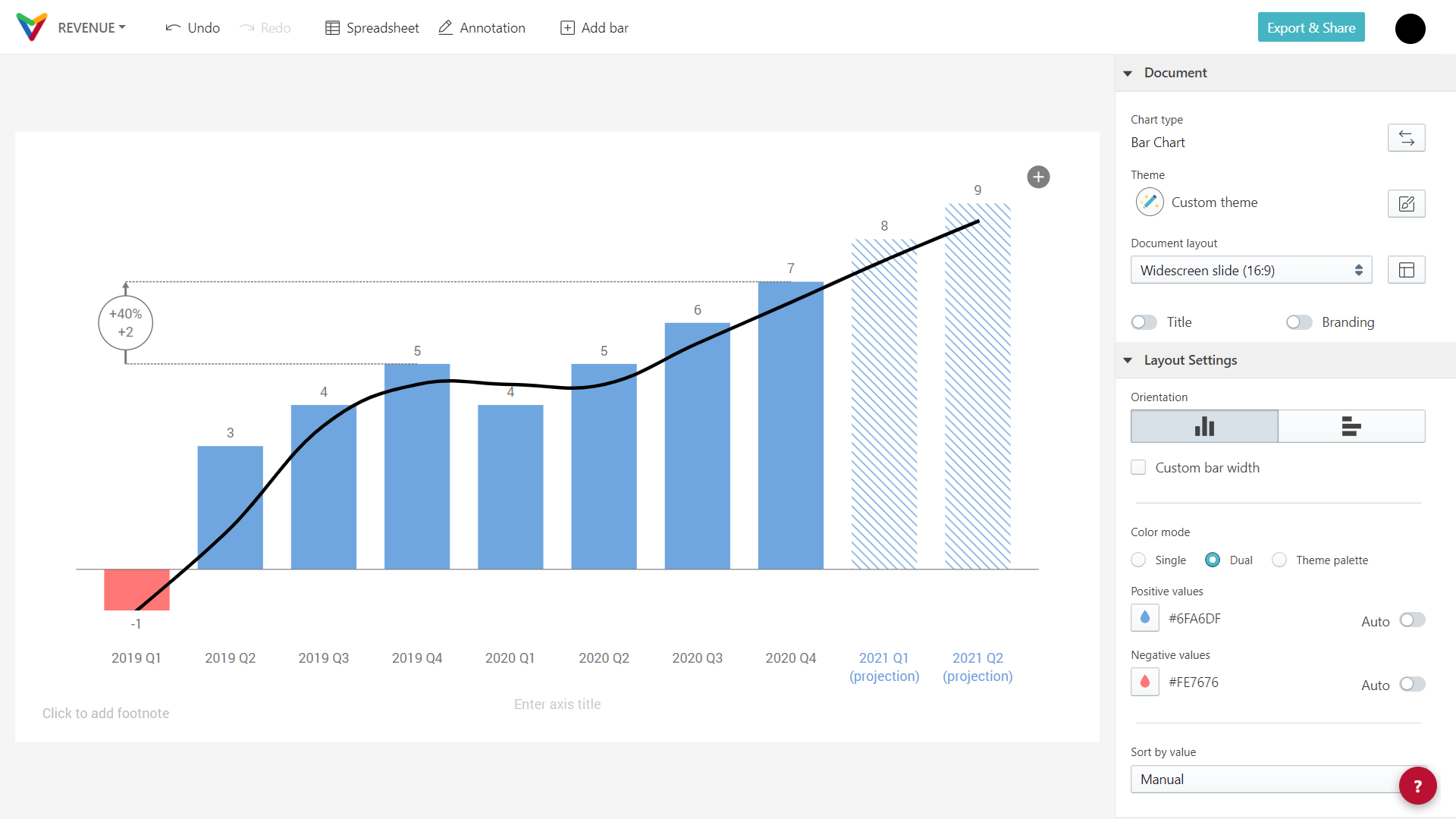Open the positive values color swatch
The image size is (1456, 819).
click(x=1144, y=618)
